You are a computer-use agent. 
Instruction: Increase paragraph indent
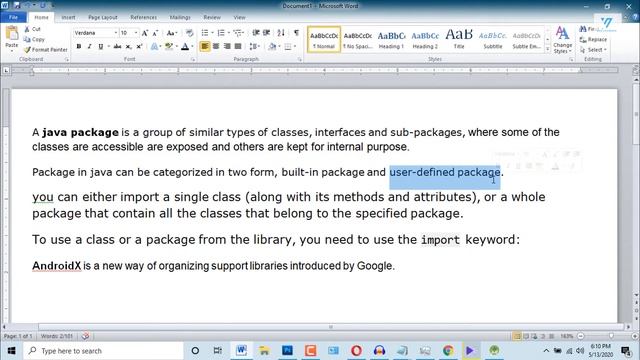(267, 33)
